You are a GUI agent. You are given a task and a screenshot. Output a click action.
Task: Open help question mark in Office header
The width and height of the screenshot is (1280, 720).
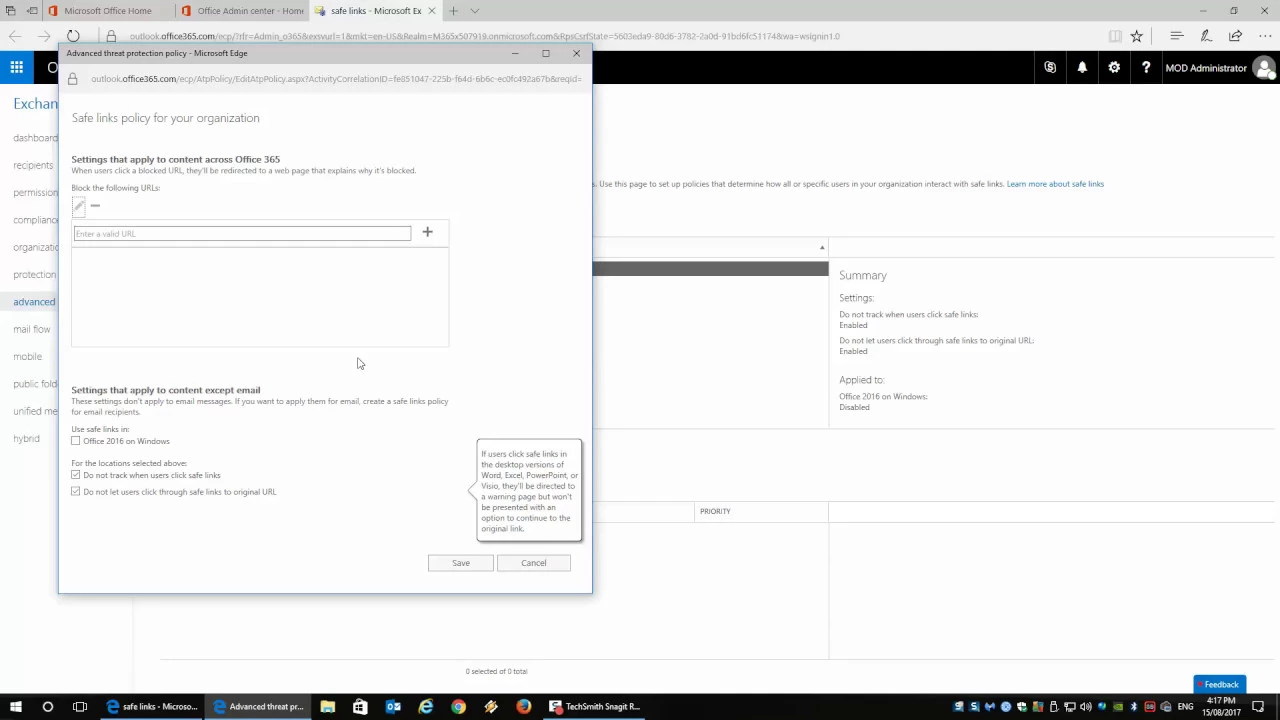(x=1146, y=68)
